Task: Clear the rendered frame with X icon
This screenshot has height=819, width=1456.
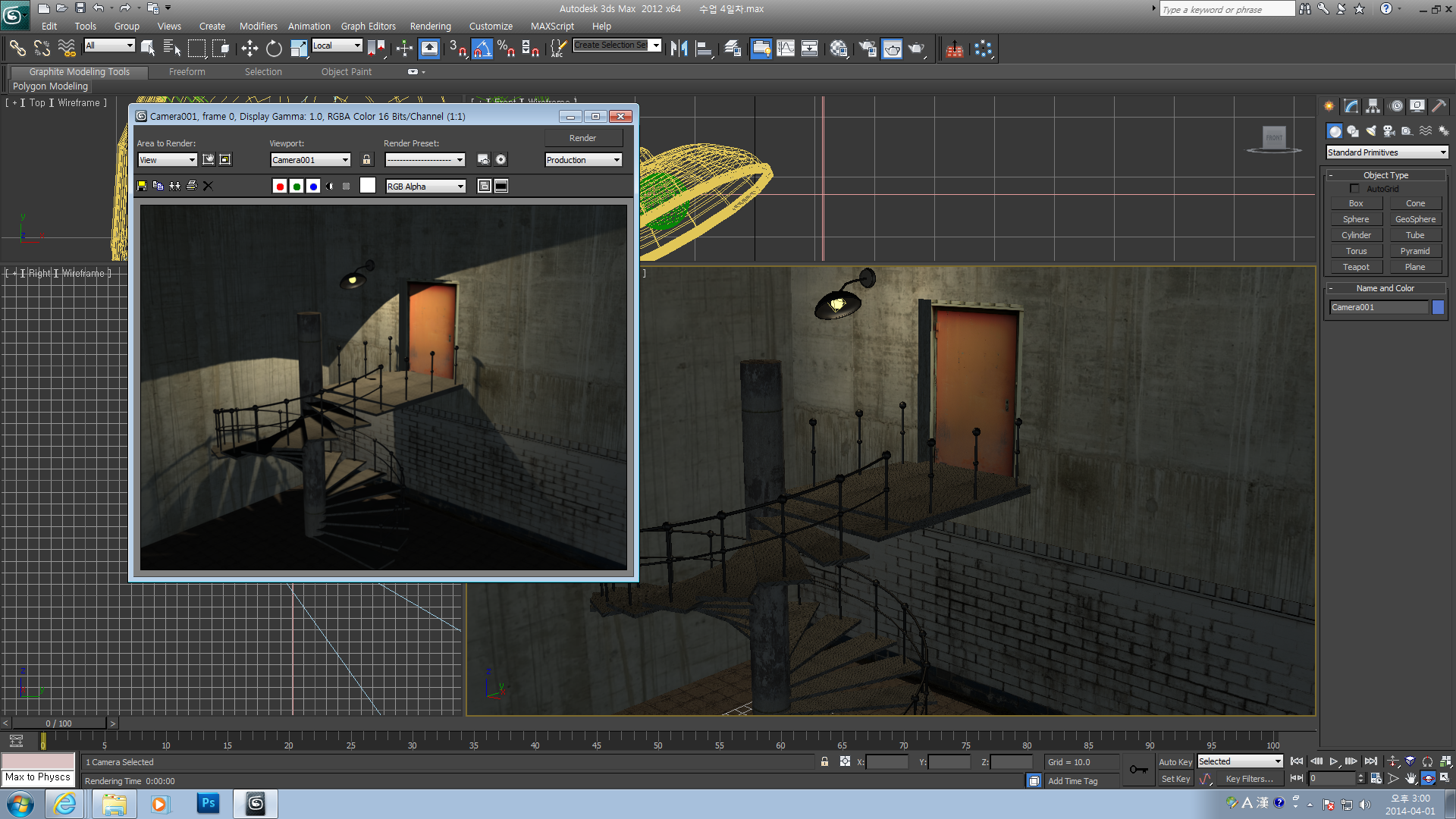Action: point(209,186)
